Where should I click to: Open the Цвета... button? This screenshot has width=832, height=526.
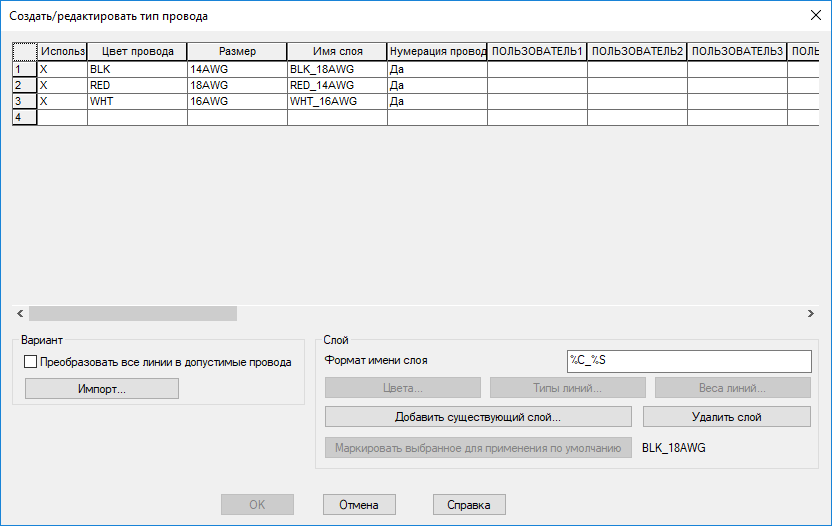coord(403,387)
